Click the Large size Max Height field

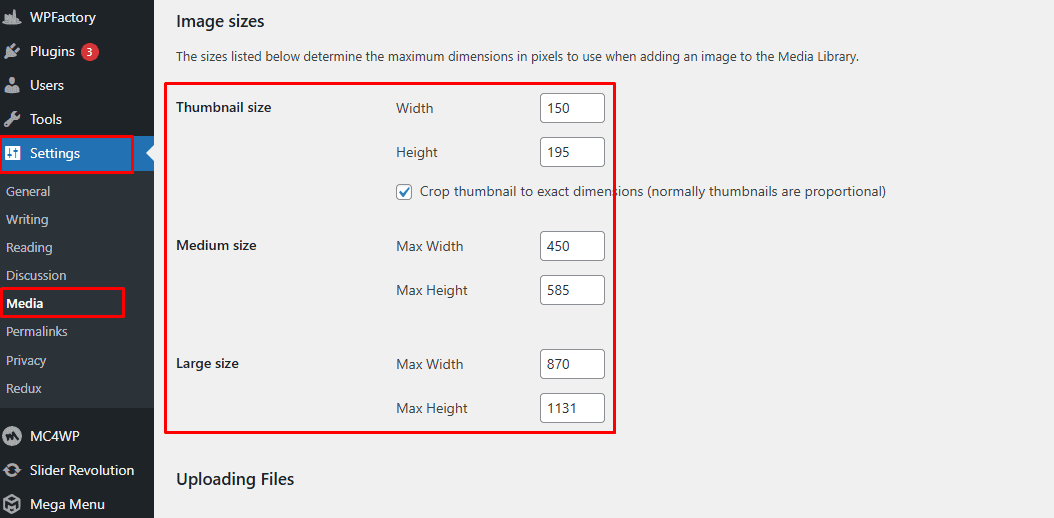572,408
